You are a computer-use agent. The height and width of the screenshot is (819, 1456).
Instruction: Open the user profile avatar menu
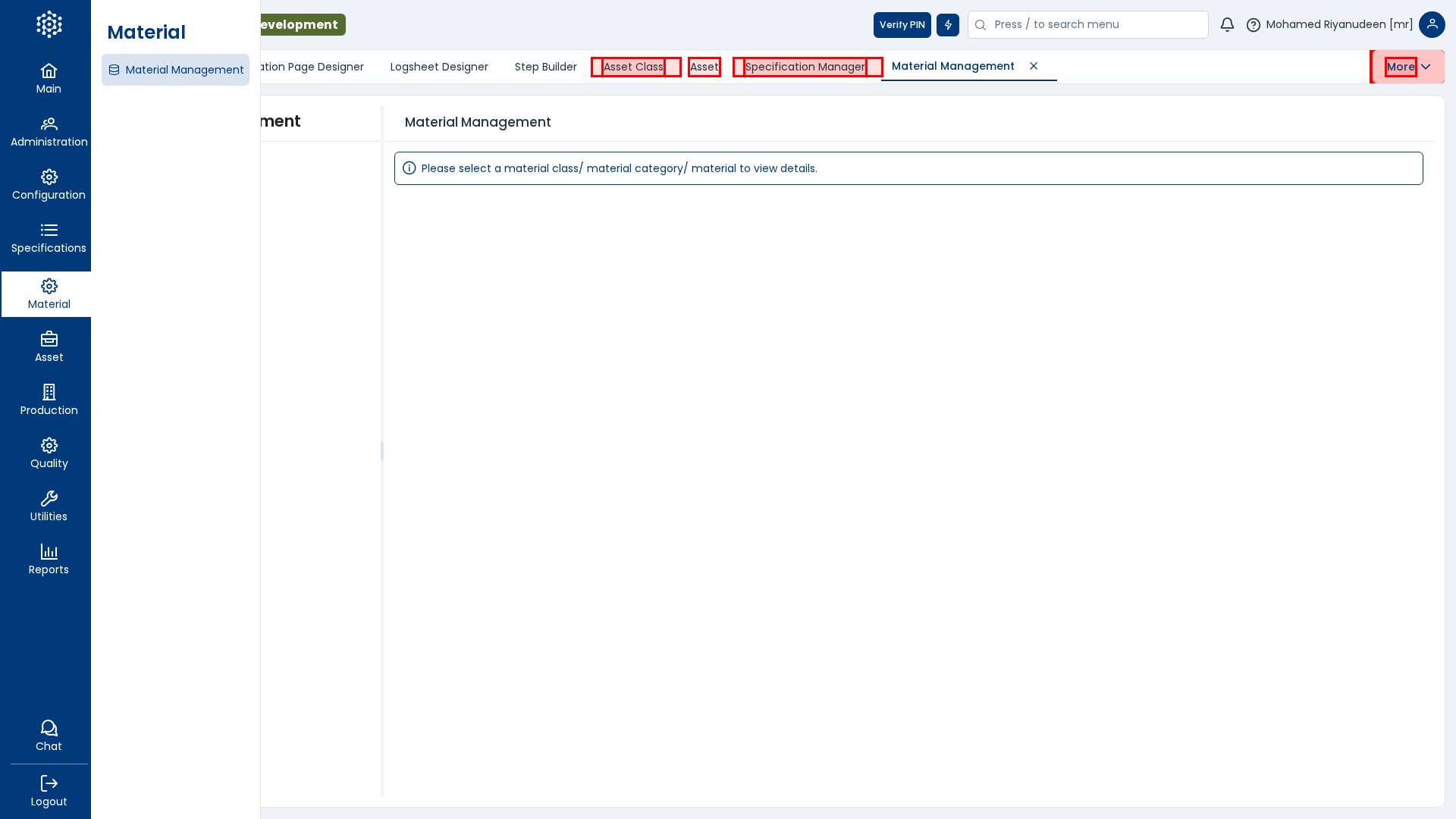(1432, 25)
